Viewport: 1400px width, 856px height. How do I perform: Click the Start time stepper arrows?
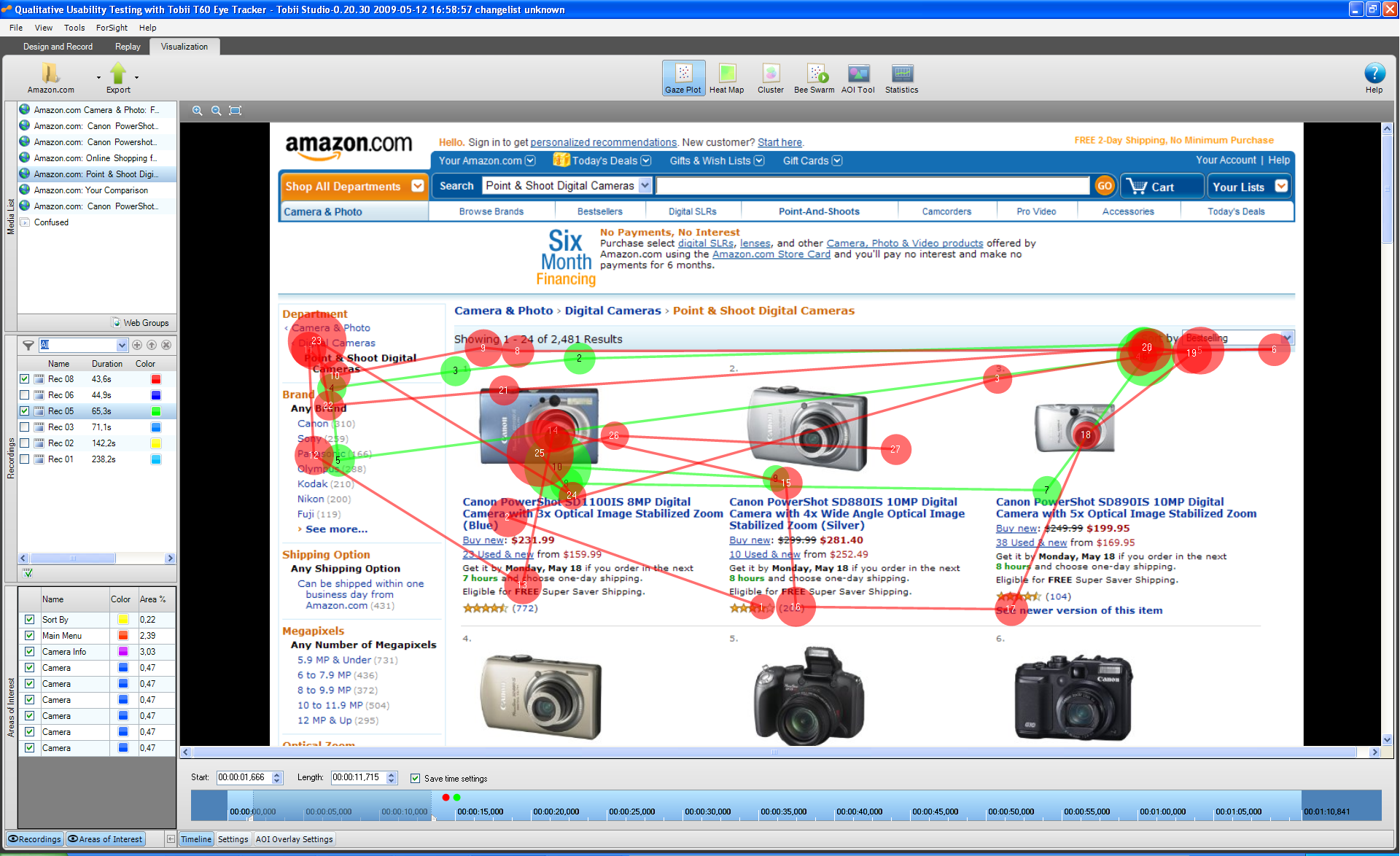(277, 778)
